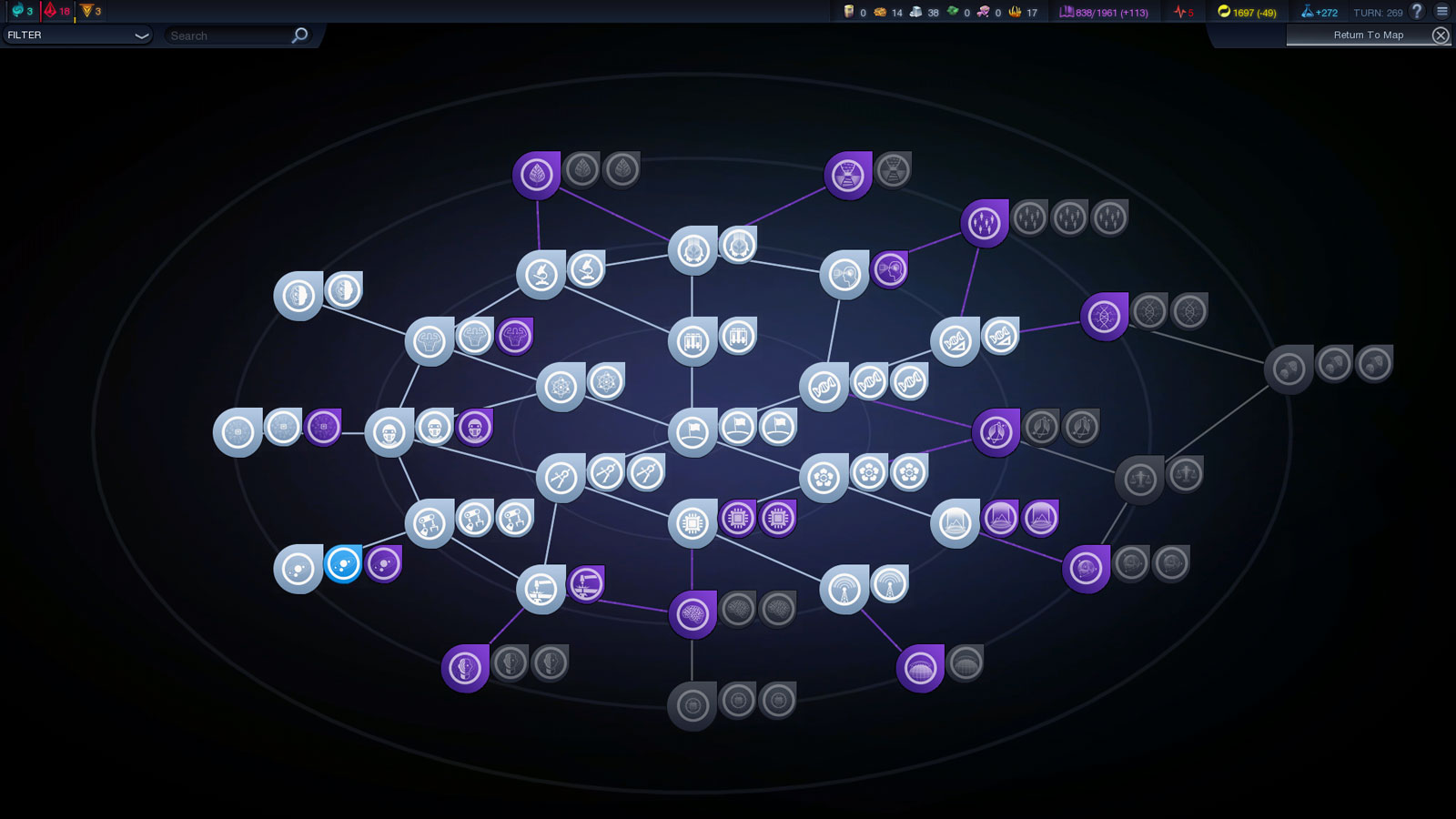1456x819 pixels.
Task: Select the purple hourglass radiation tech node
Action: pyautogui.click(x=848, y=175)
